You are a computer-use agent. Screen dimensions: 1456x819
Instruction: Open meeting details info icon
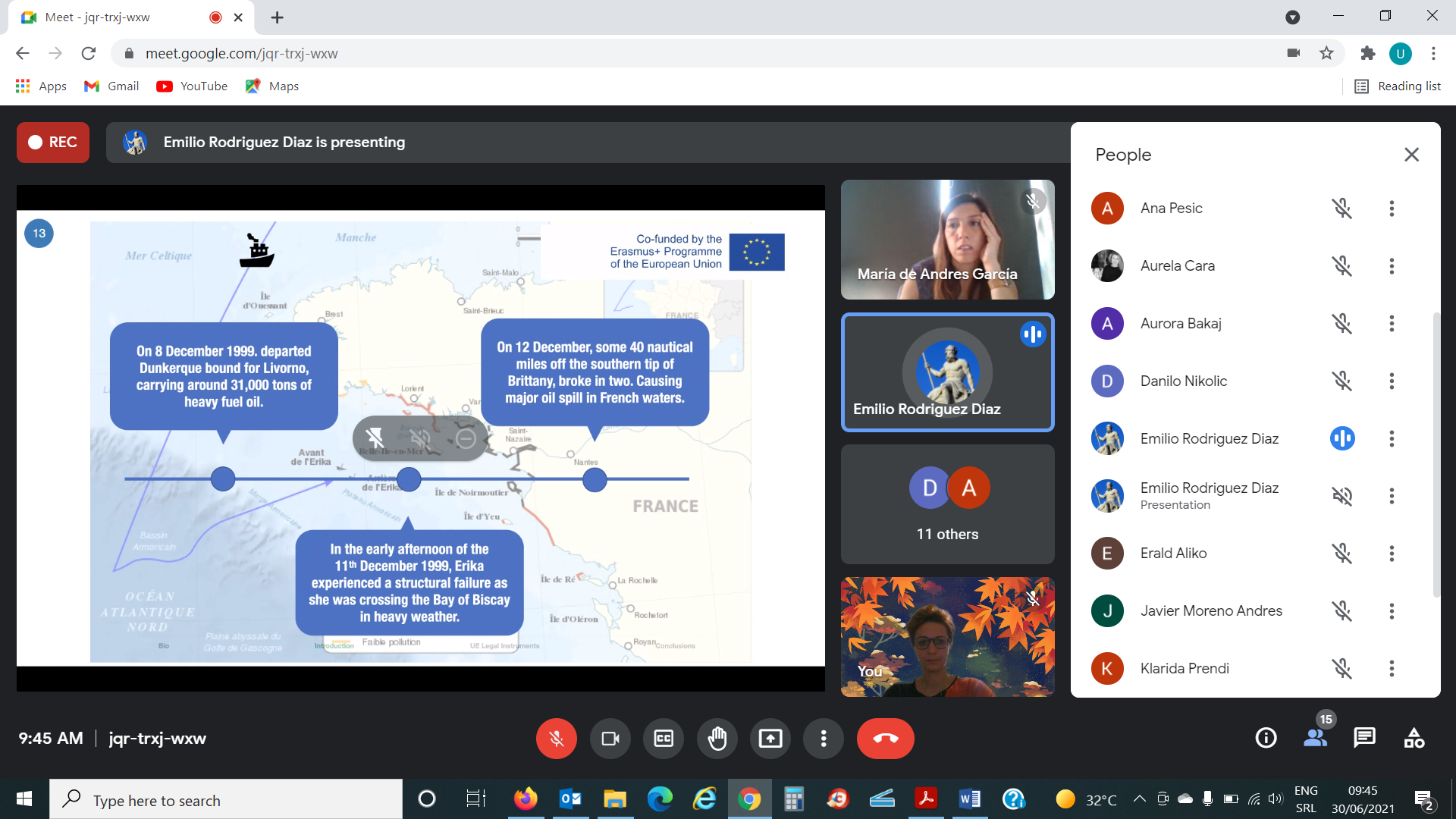tap(1266, 738)
